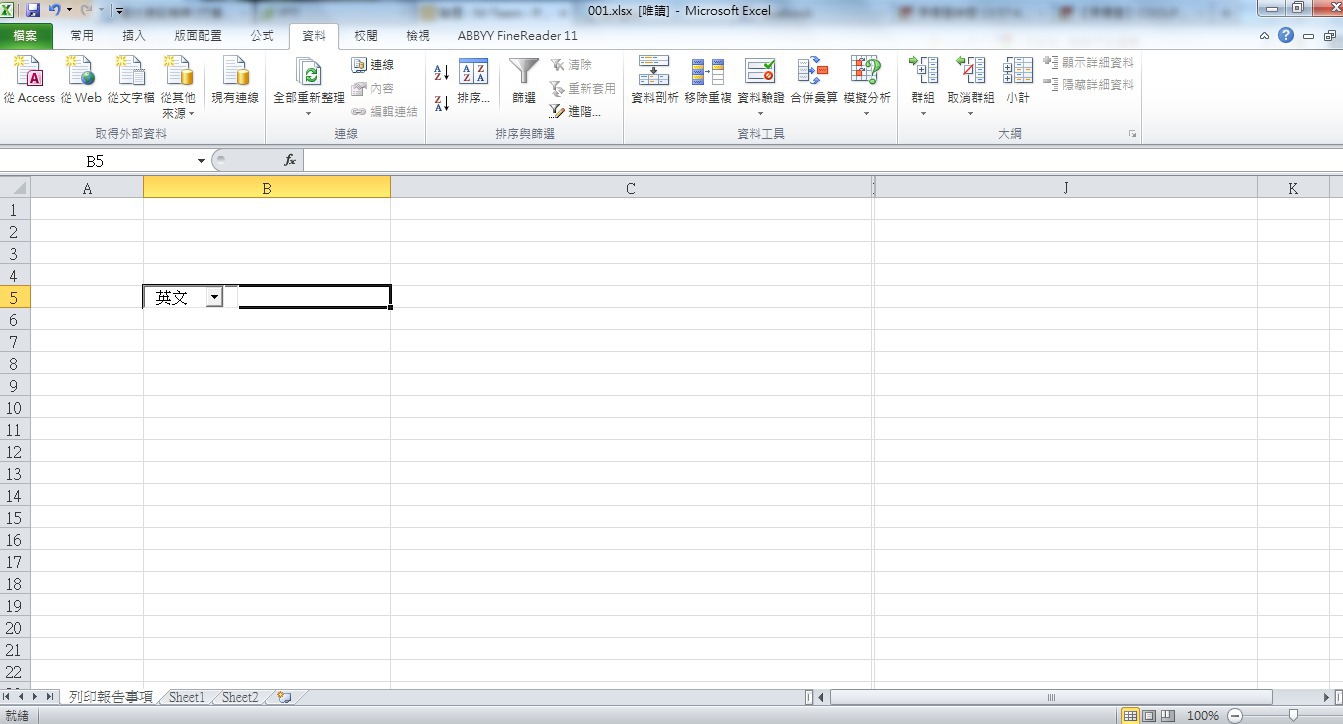This screenshot has height=724, width=1343.
Task: Open the 檔案 file tab
Action: (26, 35)
